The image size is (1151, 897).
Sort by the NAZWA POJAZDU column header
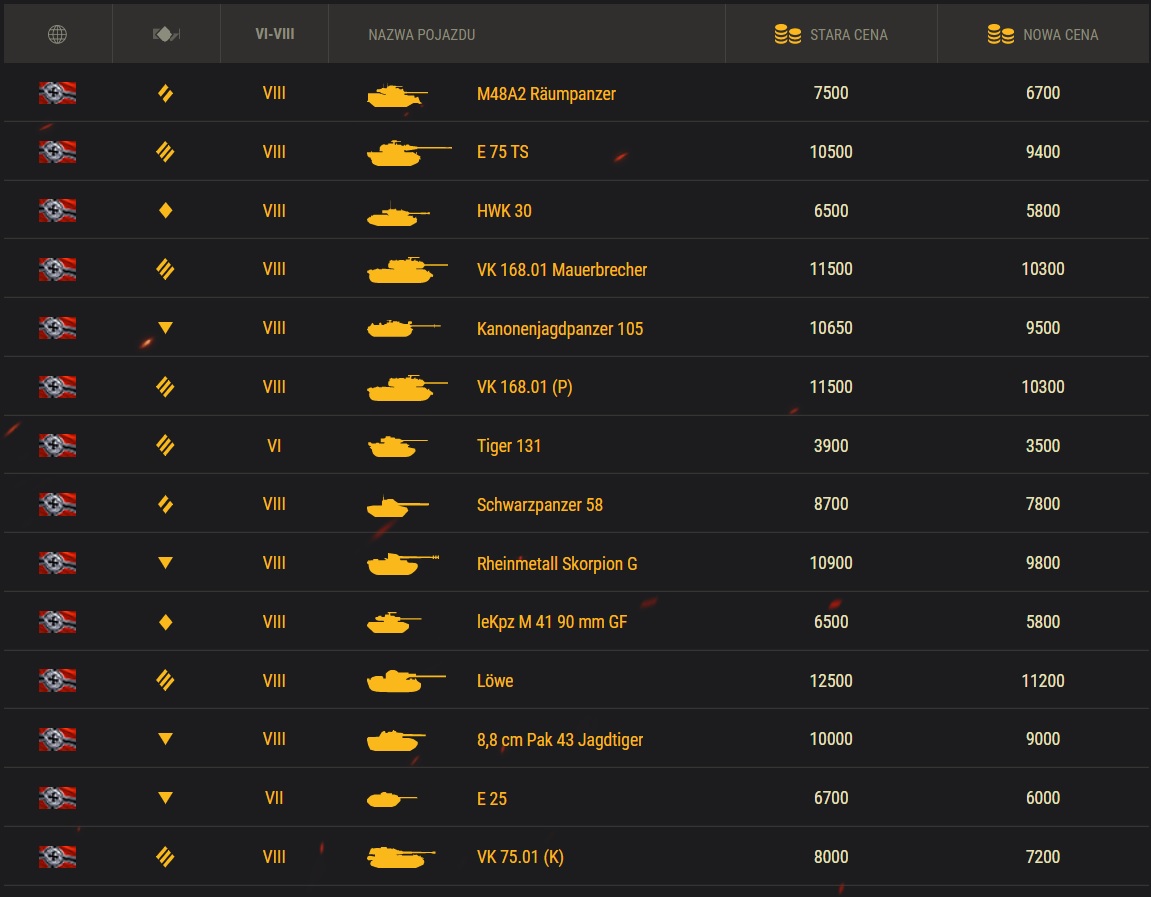421,34
